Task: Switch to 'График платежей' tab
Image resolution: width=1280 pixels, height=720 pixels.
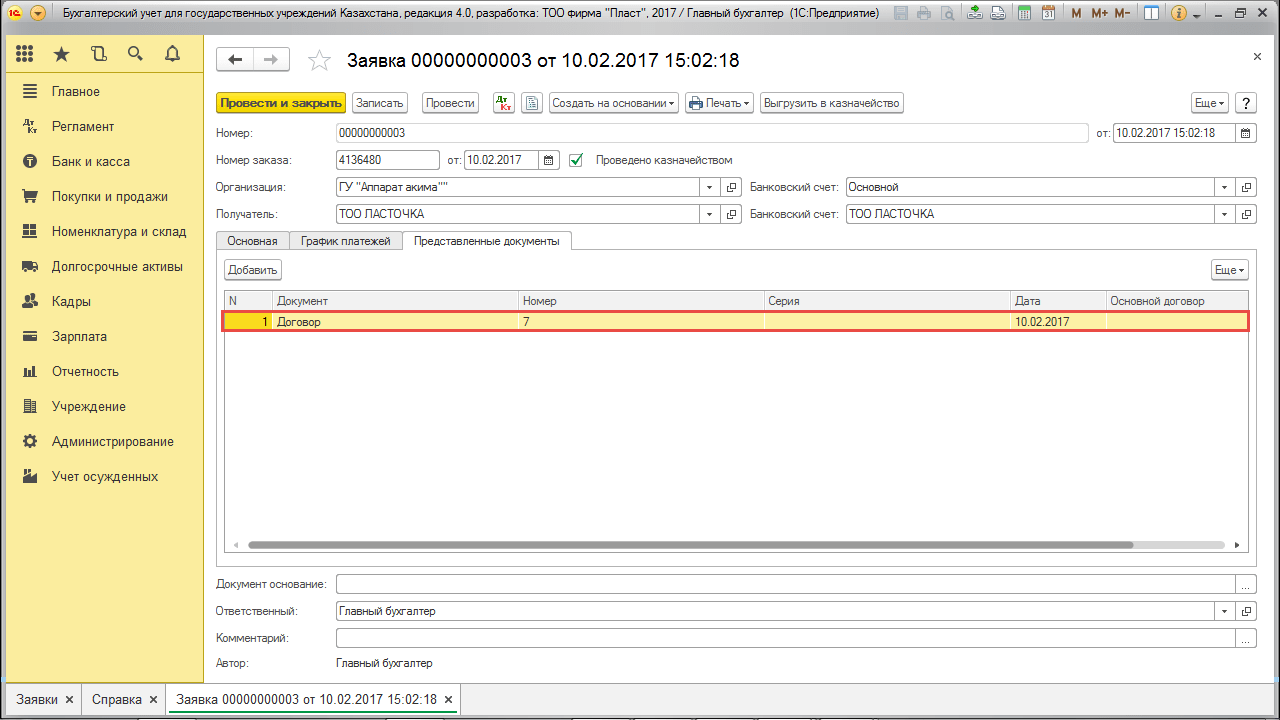Action: coord(346,241)
